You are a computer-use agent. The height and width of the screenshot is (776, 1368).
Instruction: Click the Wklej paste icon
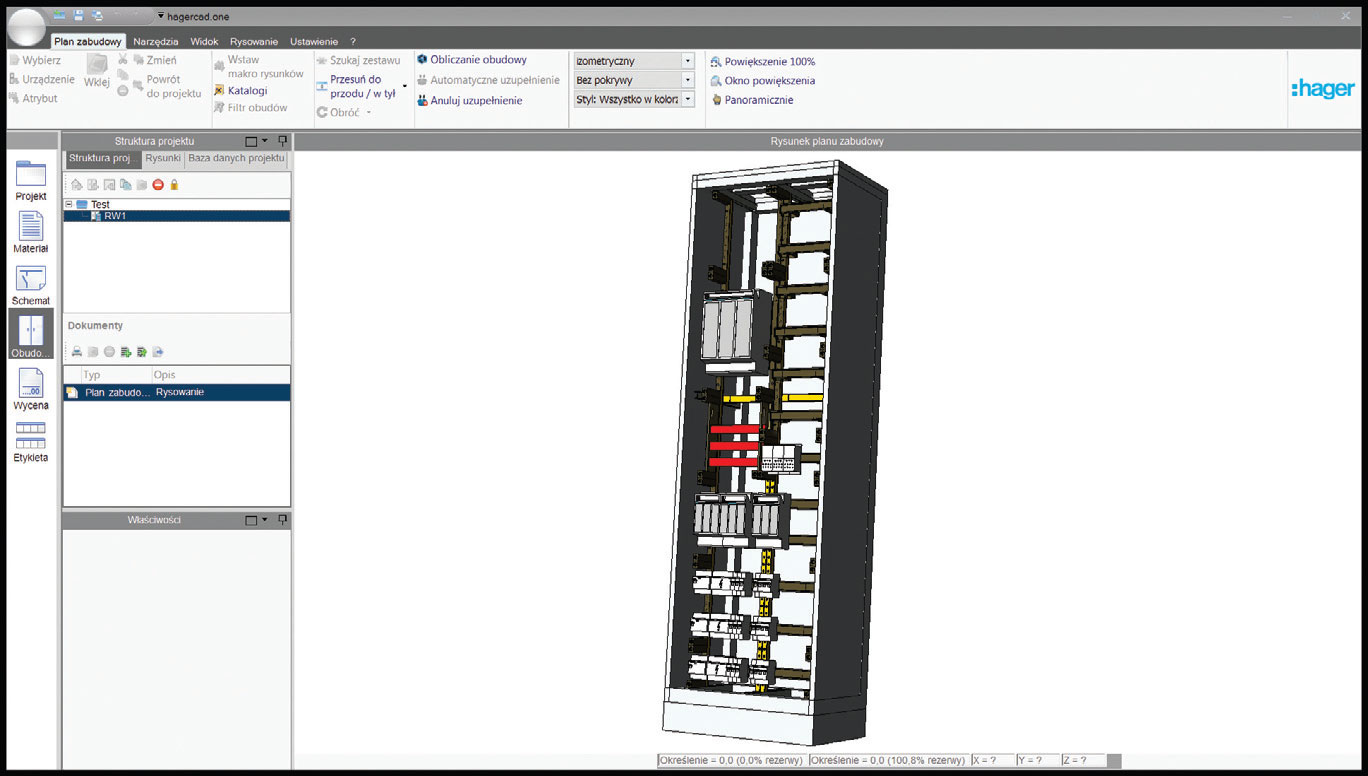click(97, 71)
